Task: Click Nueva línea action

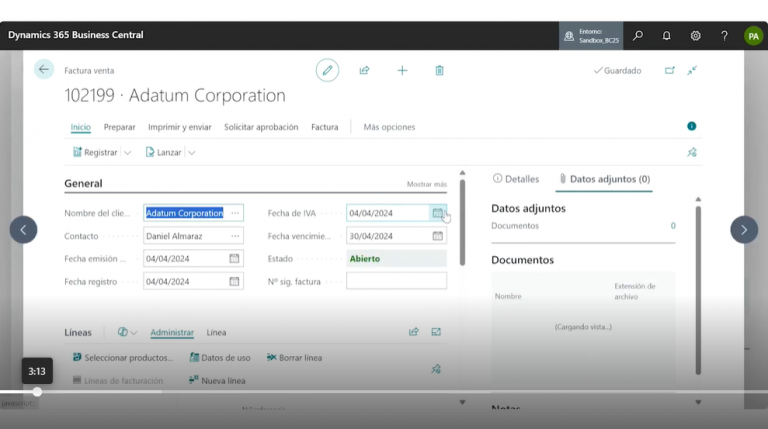Action: click(217, 381)
